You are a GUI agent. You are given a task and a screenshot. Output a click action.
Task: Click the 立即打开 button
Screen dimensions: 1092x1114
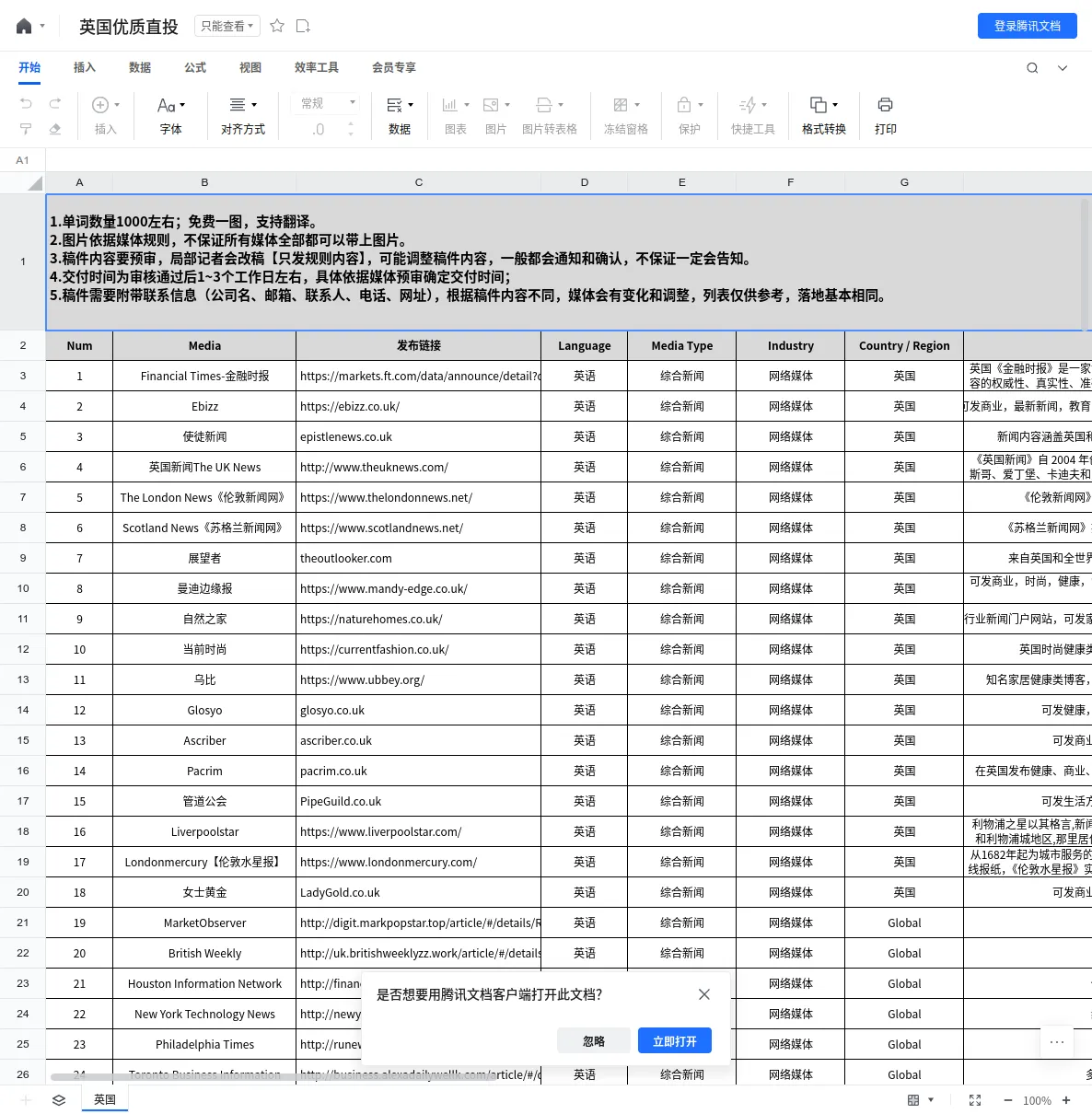tap(675, 1040)
